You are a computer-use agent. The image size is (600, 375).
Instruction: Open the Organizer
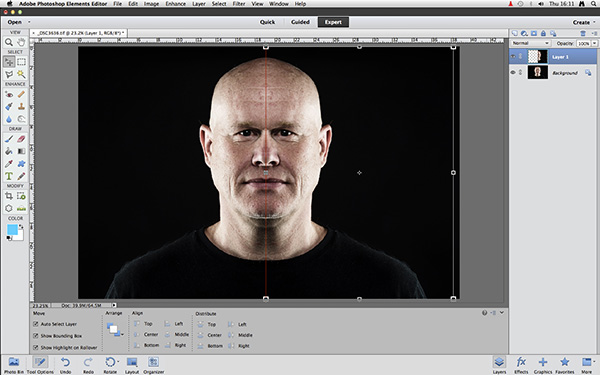pyautogui.click(x=153, y=365)
